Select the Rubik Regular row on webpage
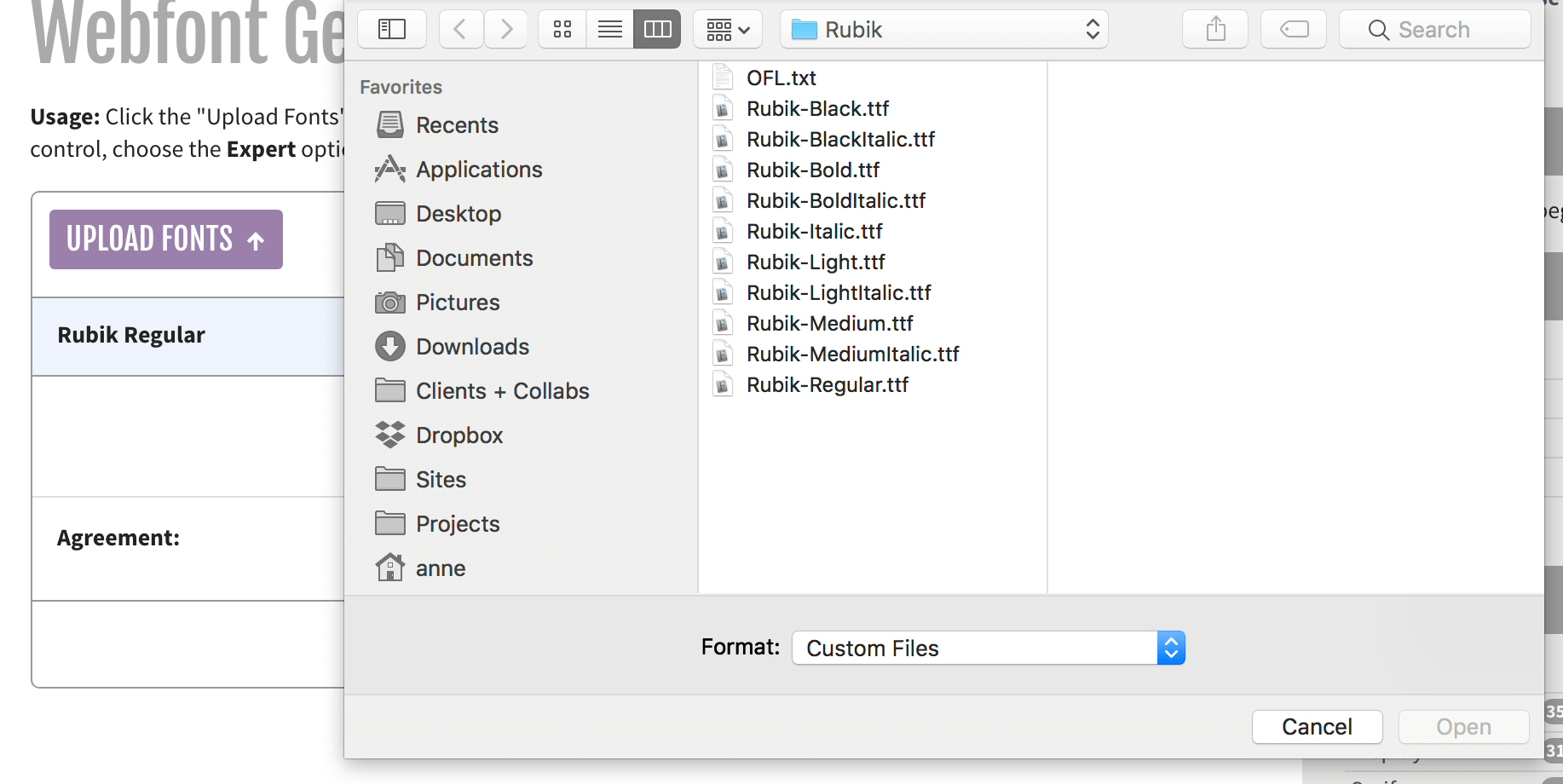1563x784 pixels. point(188,336)
